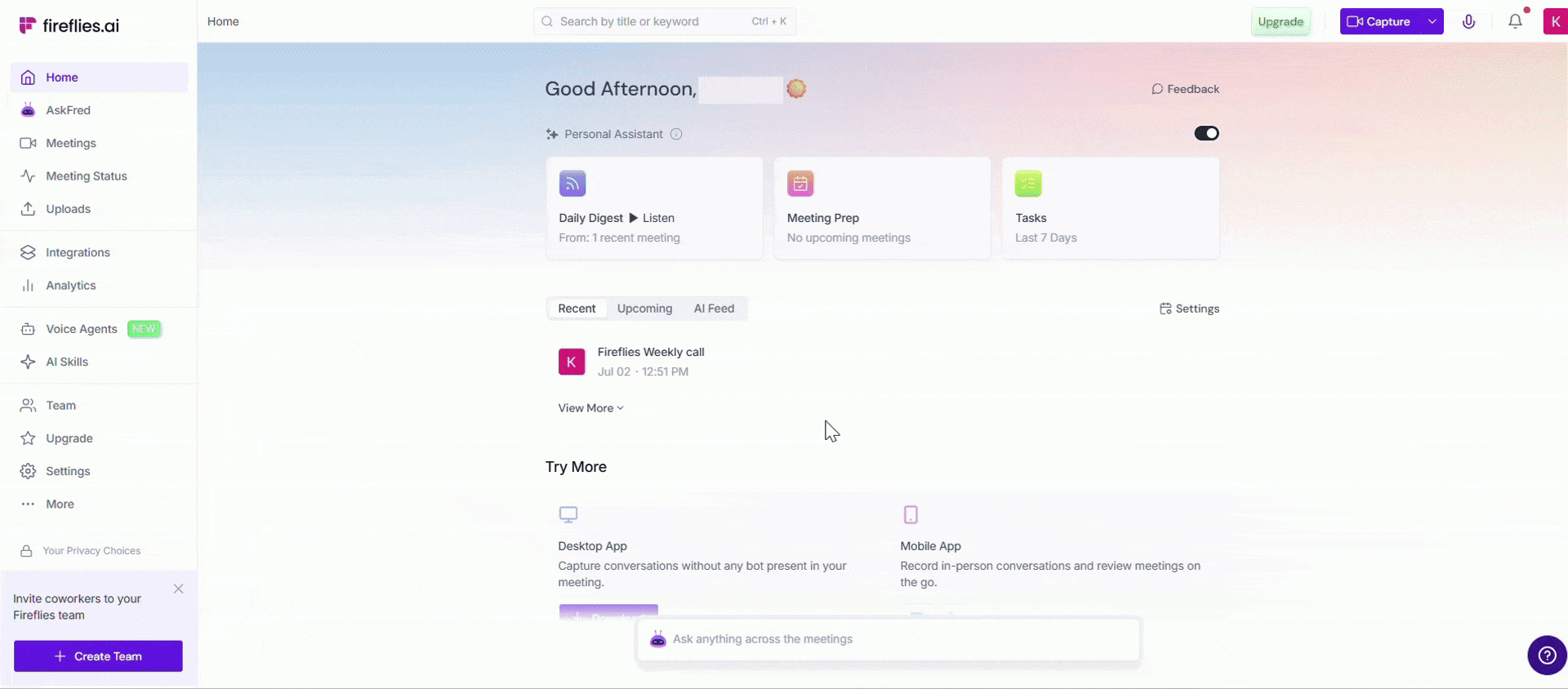Dismiss the invite coworkers banner
The height and width of the screenshot is (689, 1568).
click(178, 589)
